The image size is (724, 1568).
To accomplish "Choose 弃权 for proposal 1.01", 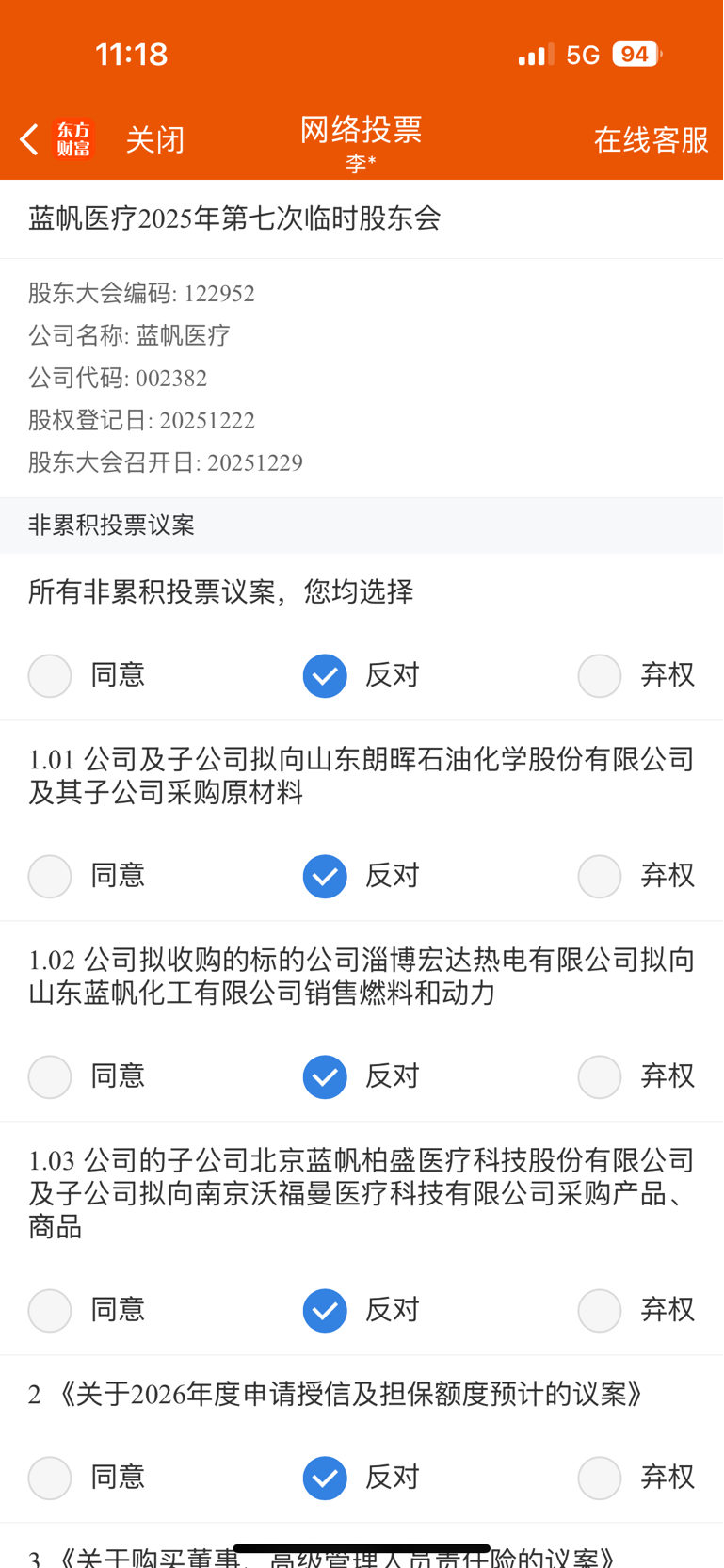I will click(600, 876).
